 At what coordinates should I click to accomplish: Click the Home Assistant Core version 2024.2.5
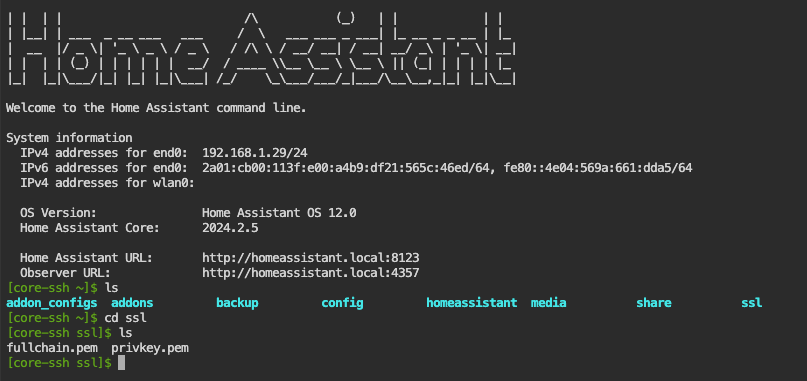(230, 228)
